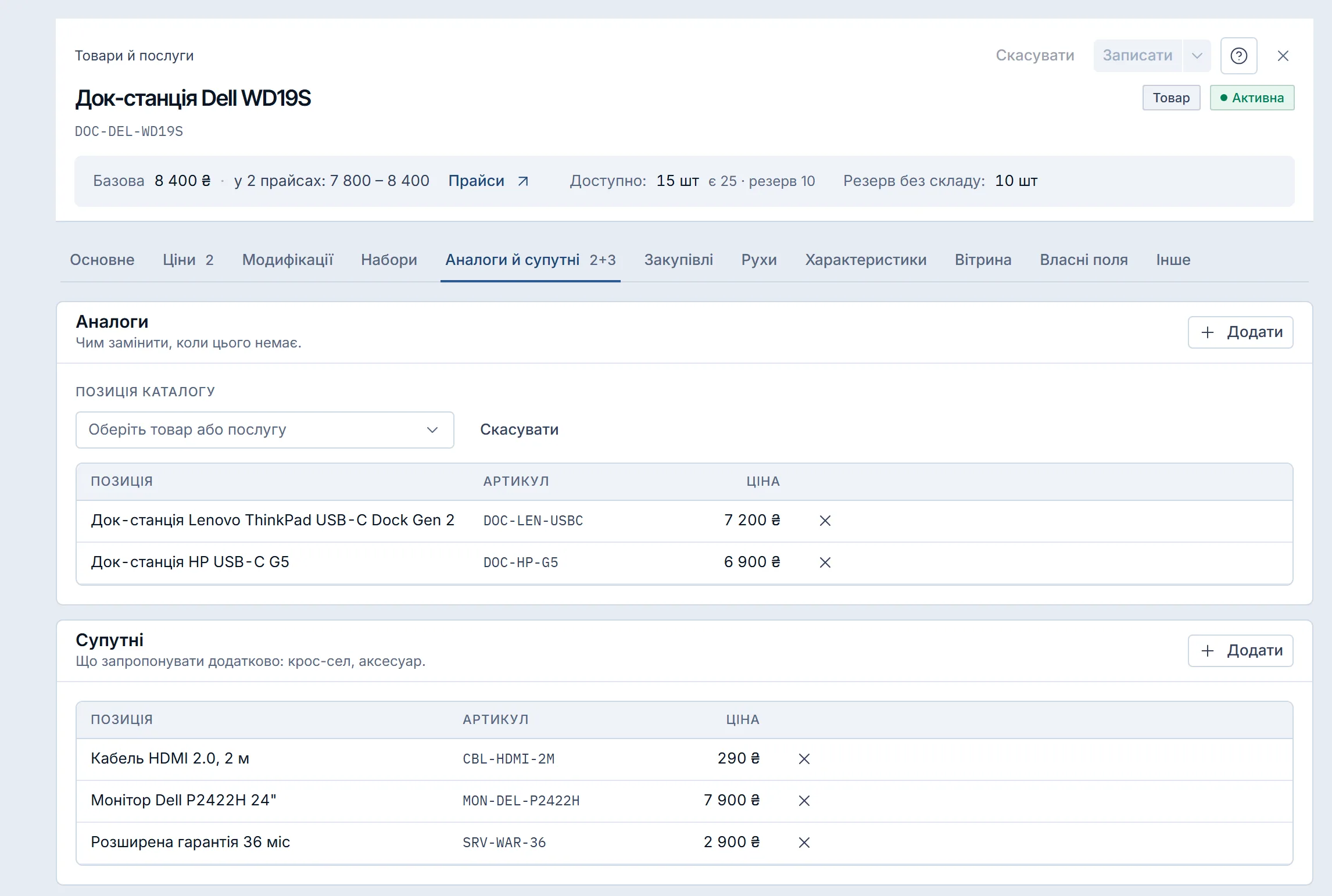Select the DOC-LEN-USBC article cell

click(533, 521)
